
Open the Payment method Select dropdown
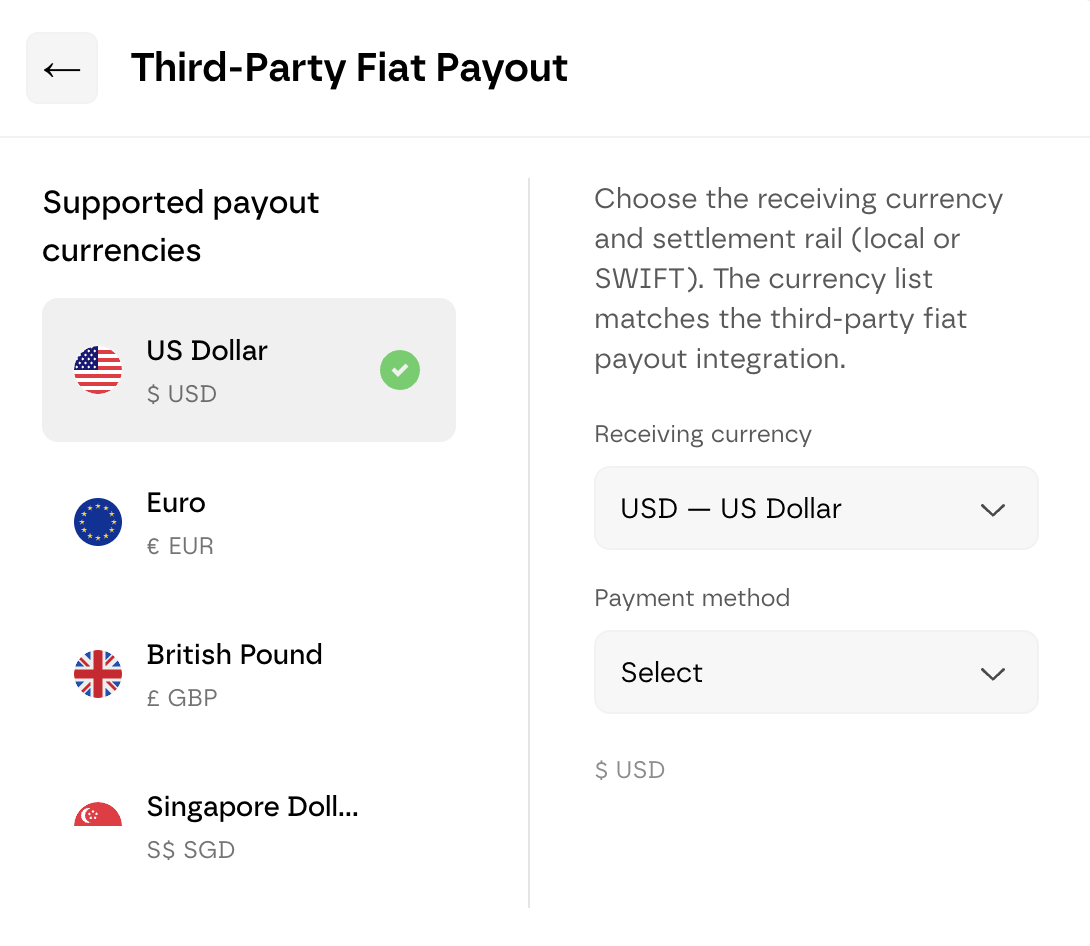[816, 672]
